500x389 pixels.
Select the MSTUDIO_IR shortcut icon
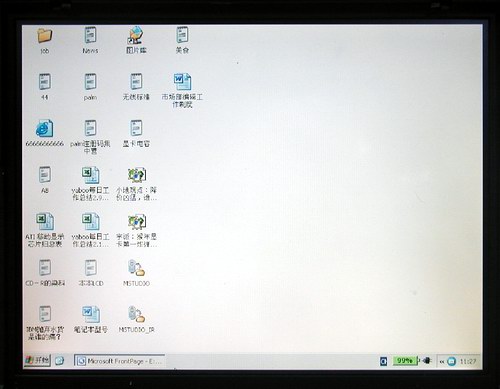136,314
